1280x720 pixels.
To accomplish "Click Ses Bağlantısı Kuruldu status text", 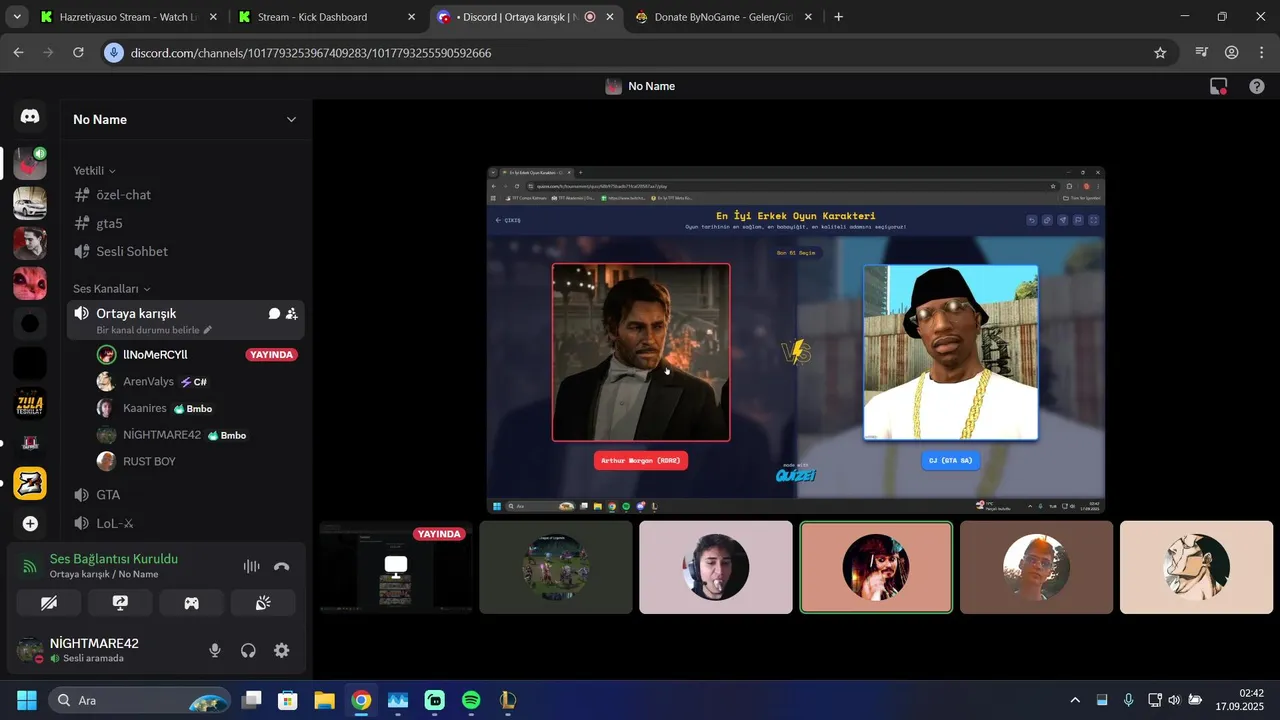I will click(x=114, y=559).
